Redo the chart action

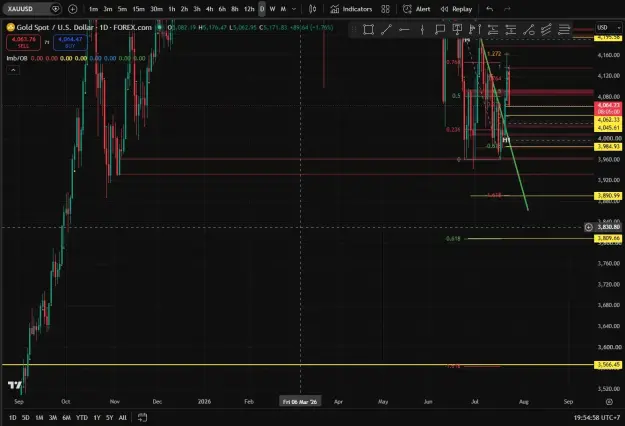507,9
